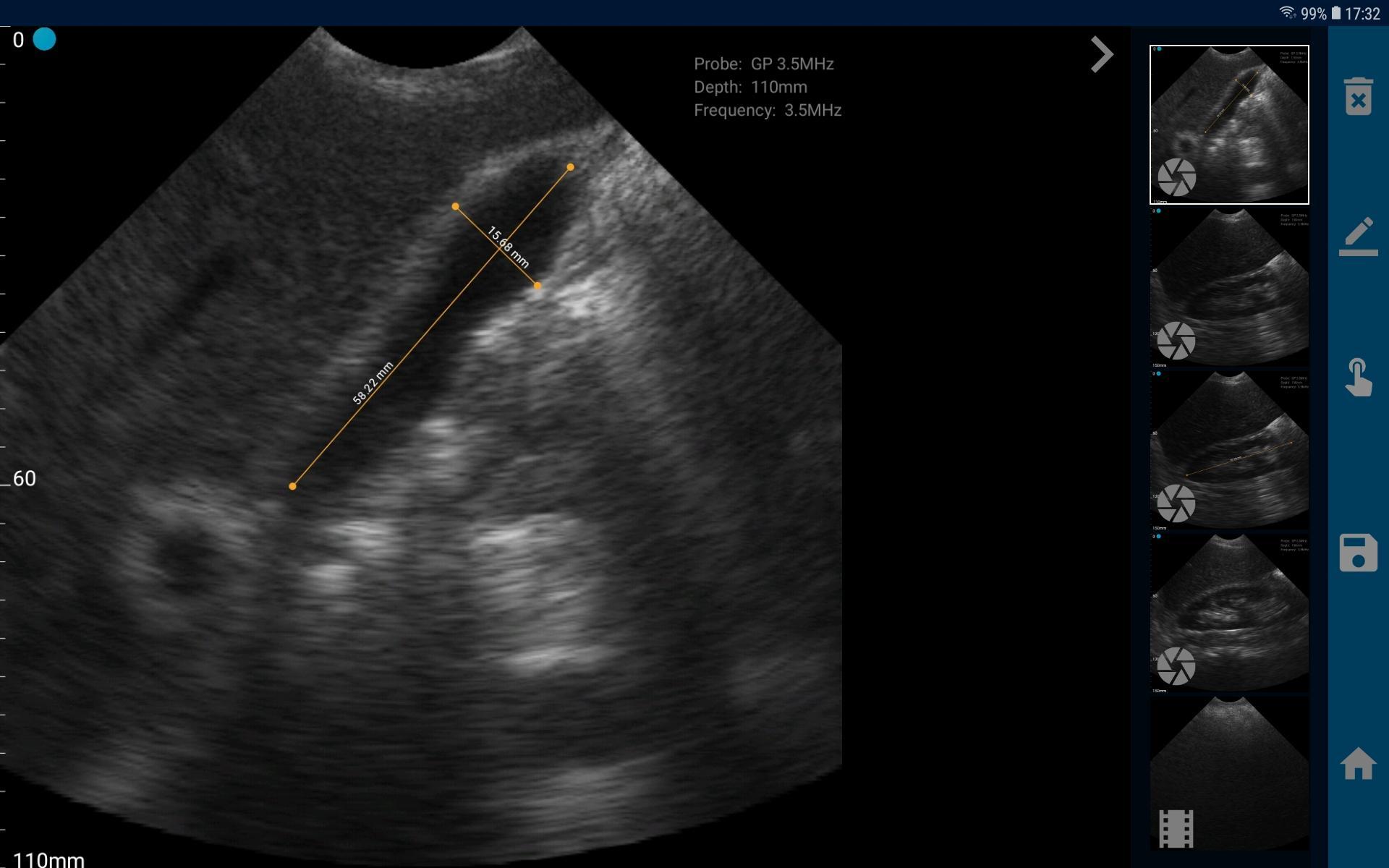Collapse gallery with the right chevron arrow

pos(1101,54)
